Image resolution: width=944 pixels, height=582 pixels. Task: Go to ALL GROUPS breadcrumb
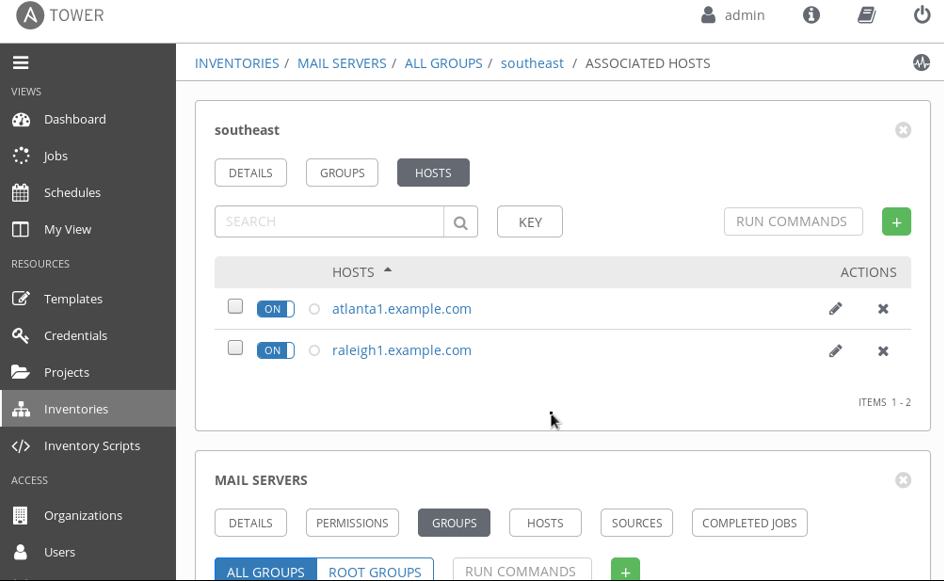[x=443, y=63]
